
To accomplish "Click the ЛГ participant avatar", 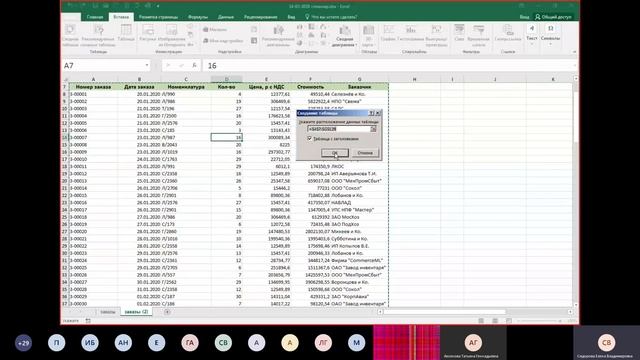I will click(323, 343).
